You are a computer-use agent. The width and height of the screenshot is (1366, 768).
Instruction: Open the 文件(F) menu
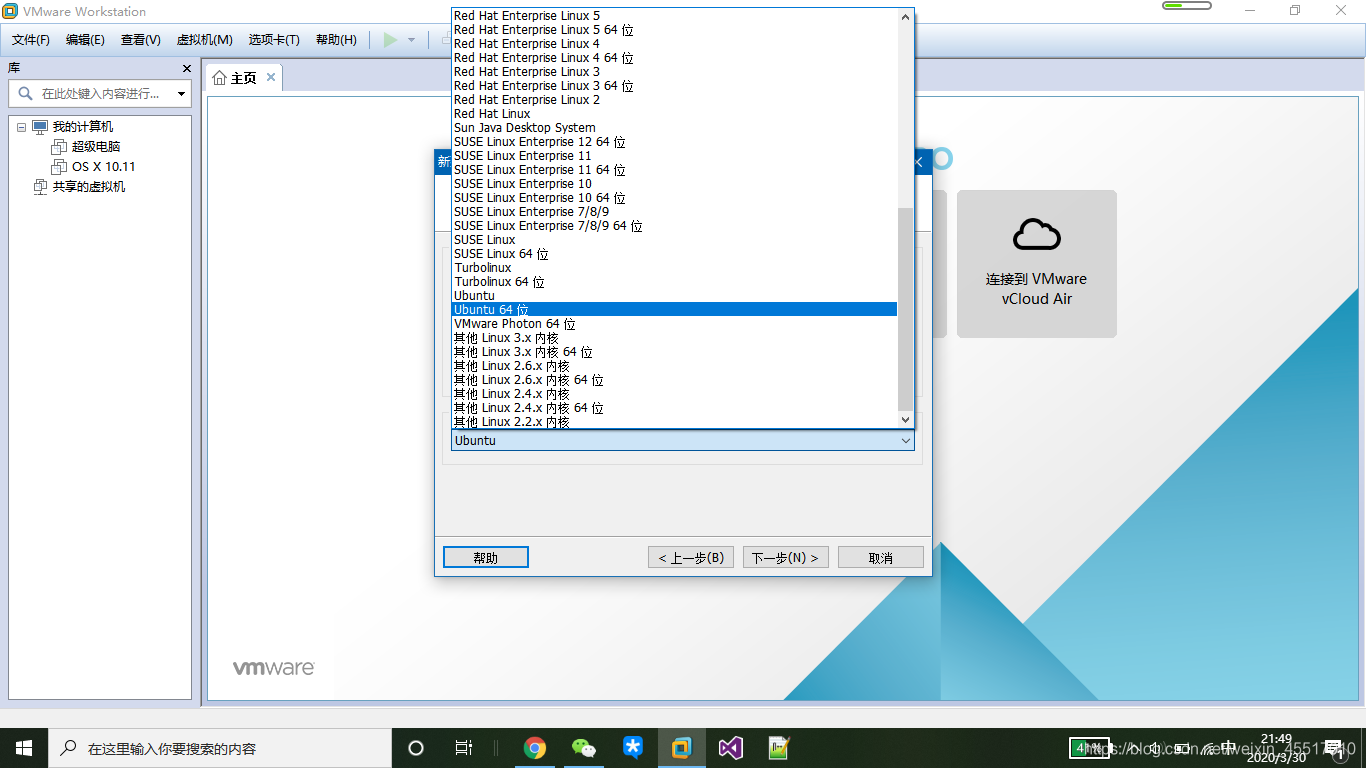pyautogui.click(x=31, y=40)
